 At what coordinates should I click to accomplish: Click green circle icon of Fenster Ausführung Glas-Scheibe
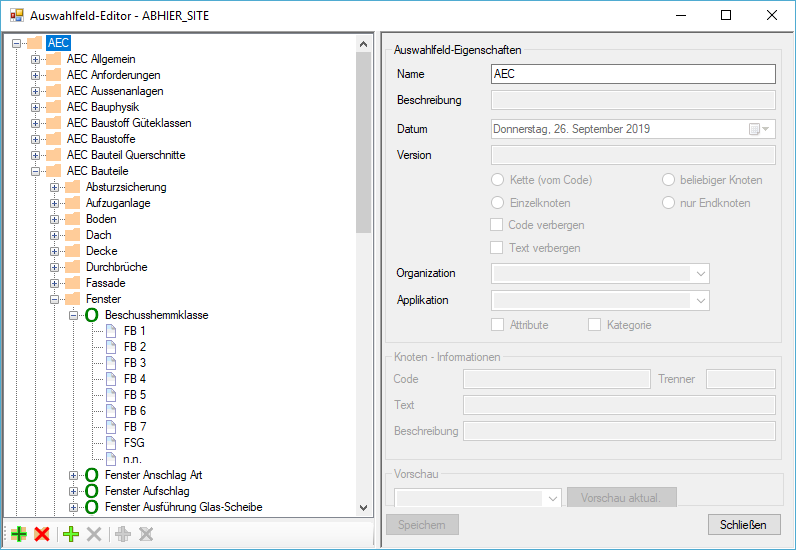tap(92, 507)
